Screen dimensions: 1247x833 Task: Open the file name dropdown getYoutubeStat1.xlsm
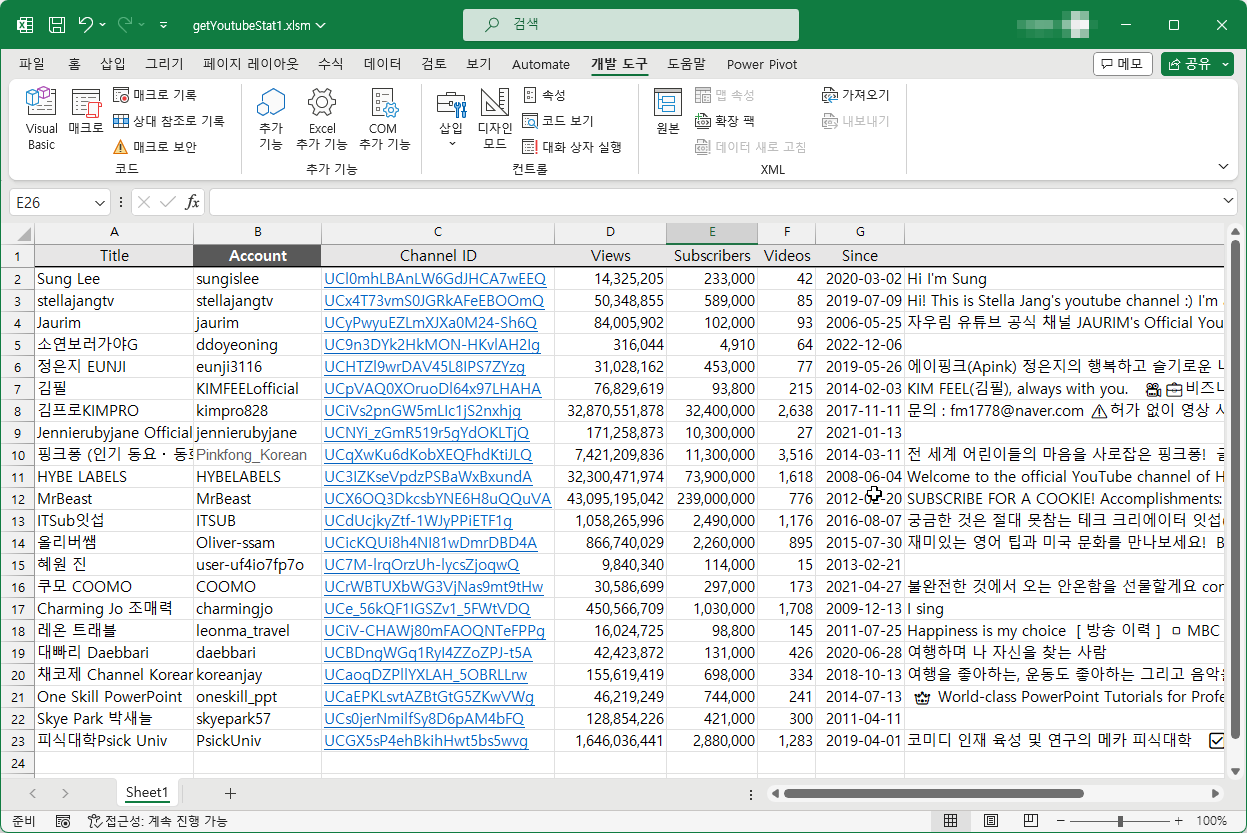click(259, 25)
